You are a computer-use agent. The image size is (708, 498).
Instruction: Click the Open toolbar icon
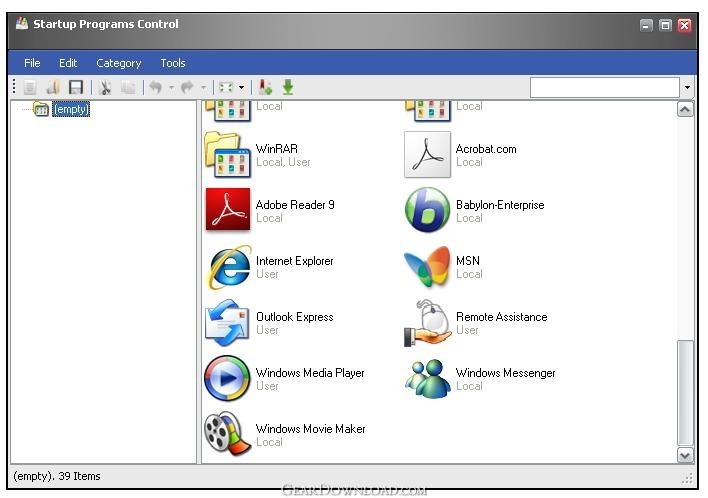coord(53,87)
